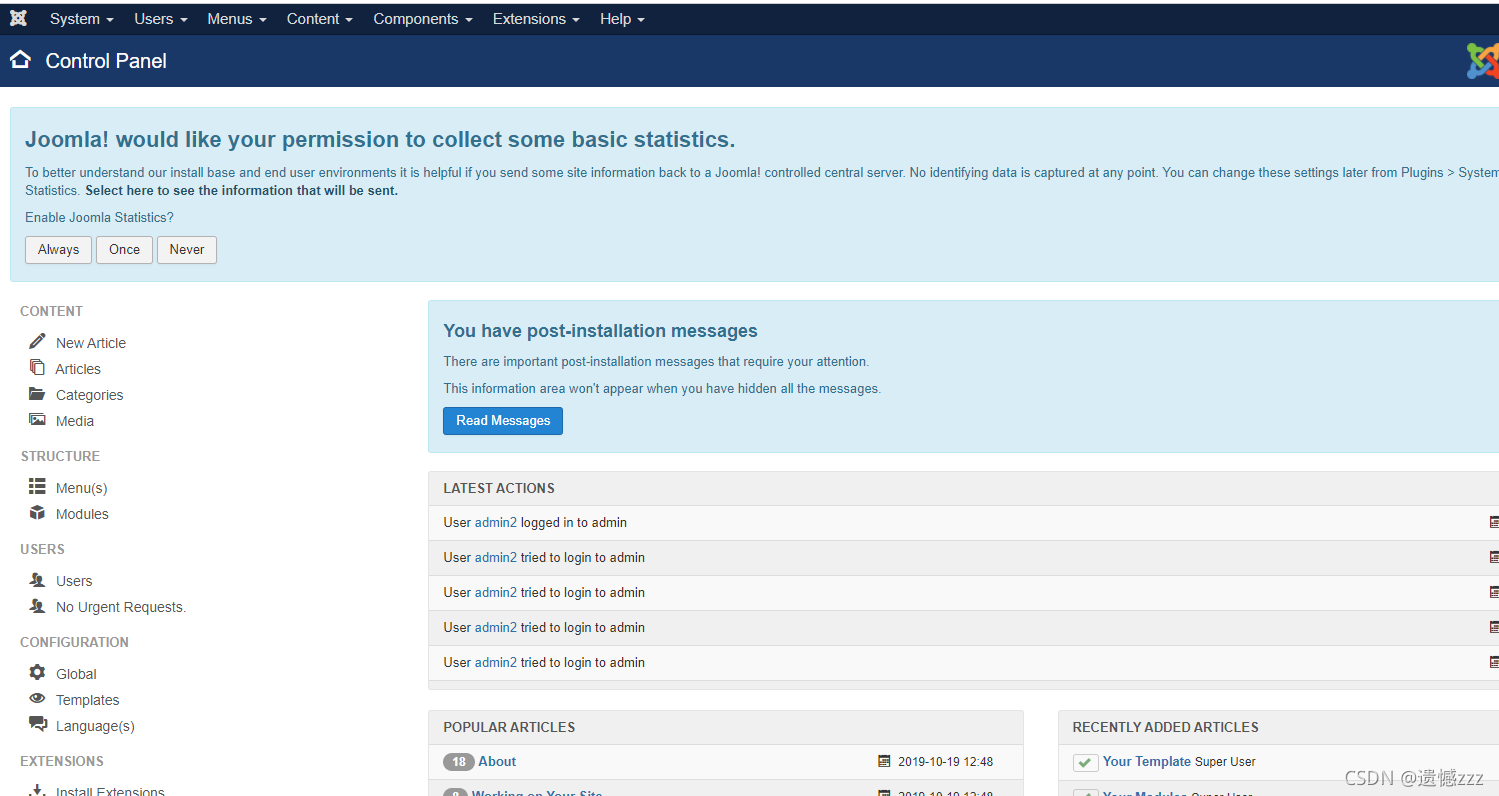Click the Once statistics button
Image resolution: width=1499 pixels, height=796 pixels.
click(124, 250)
